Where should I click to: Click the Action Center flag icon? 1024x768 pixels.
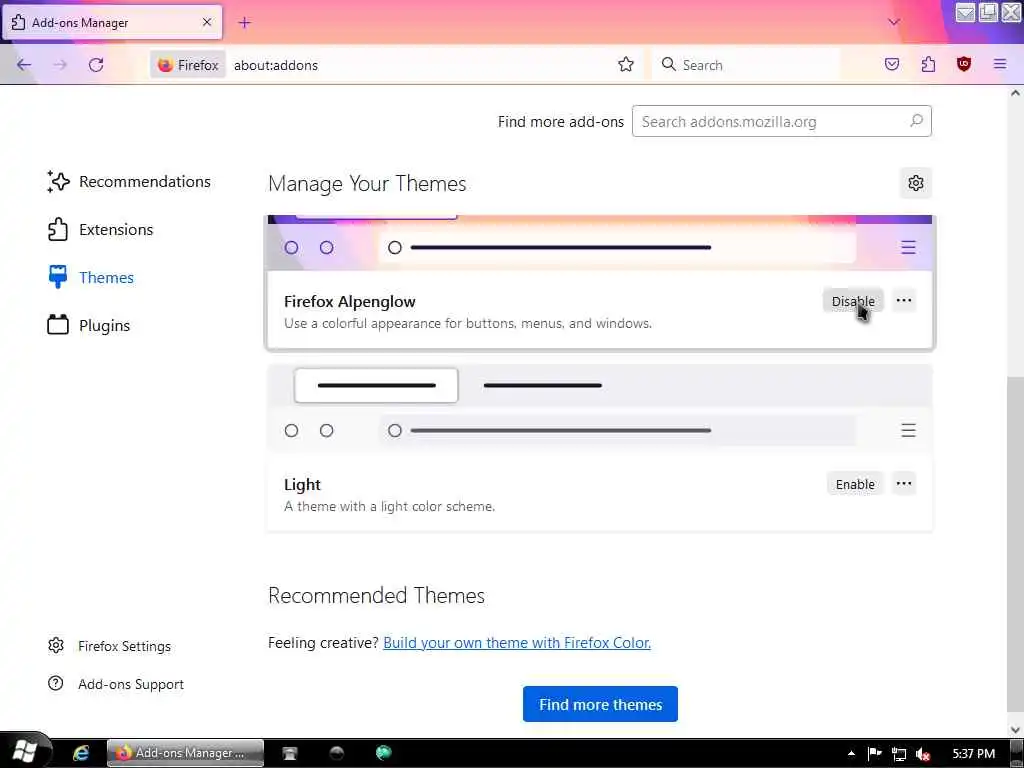[874, 754]
